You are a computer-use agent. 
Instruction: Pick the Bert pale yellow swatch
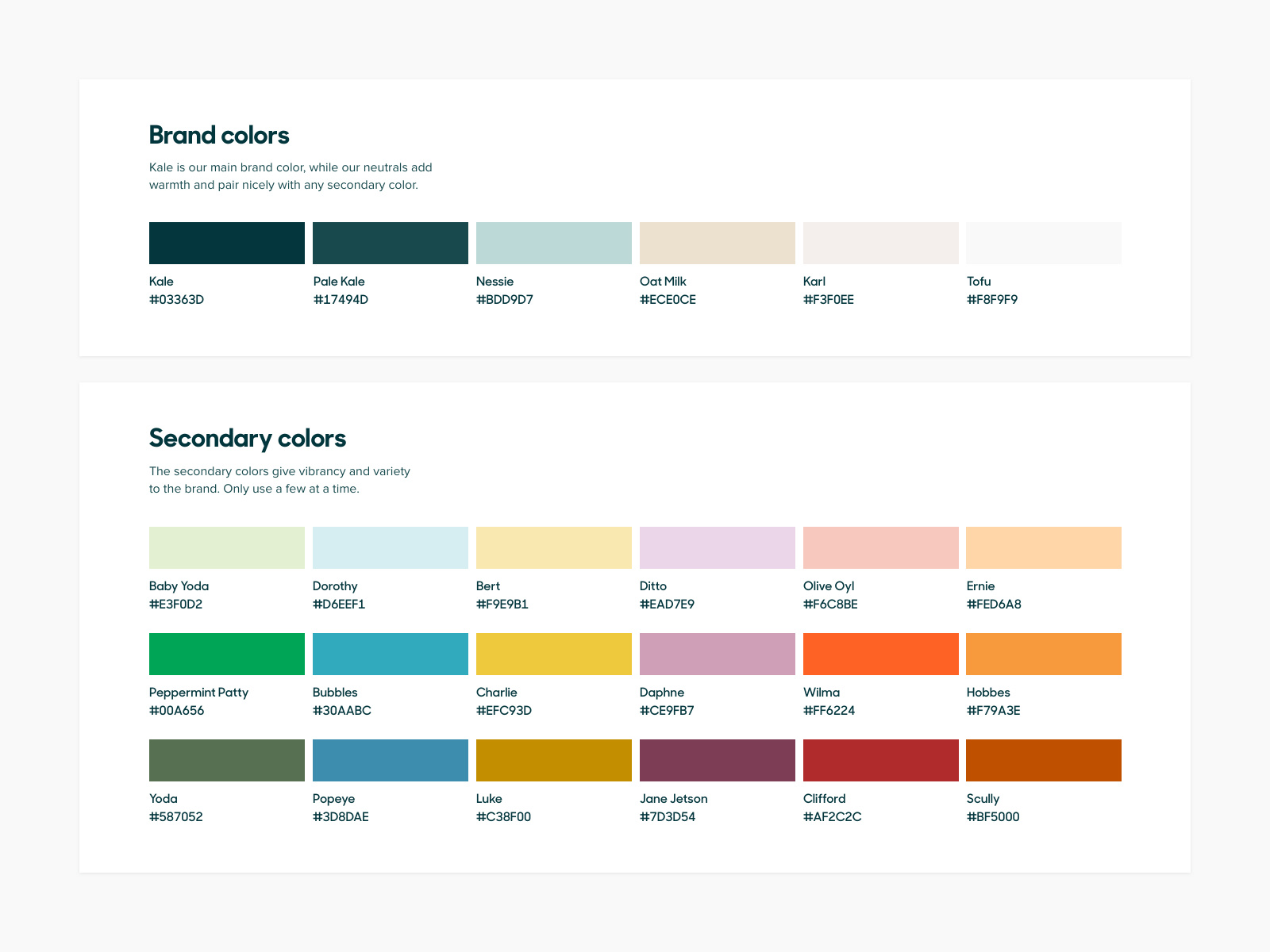pyautogui.click(x=554, y=547)
